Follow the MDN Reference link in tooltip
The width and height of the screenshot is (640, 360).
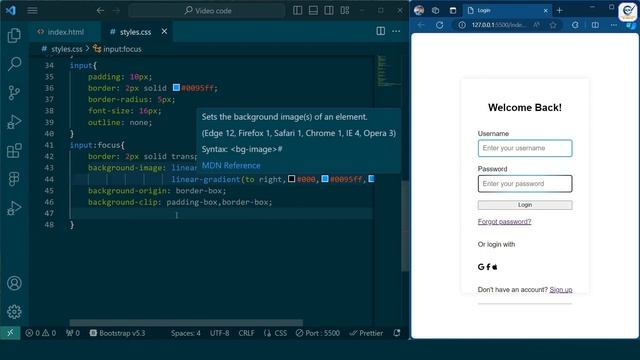coord(231,165)
